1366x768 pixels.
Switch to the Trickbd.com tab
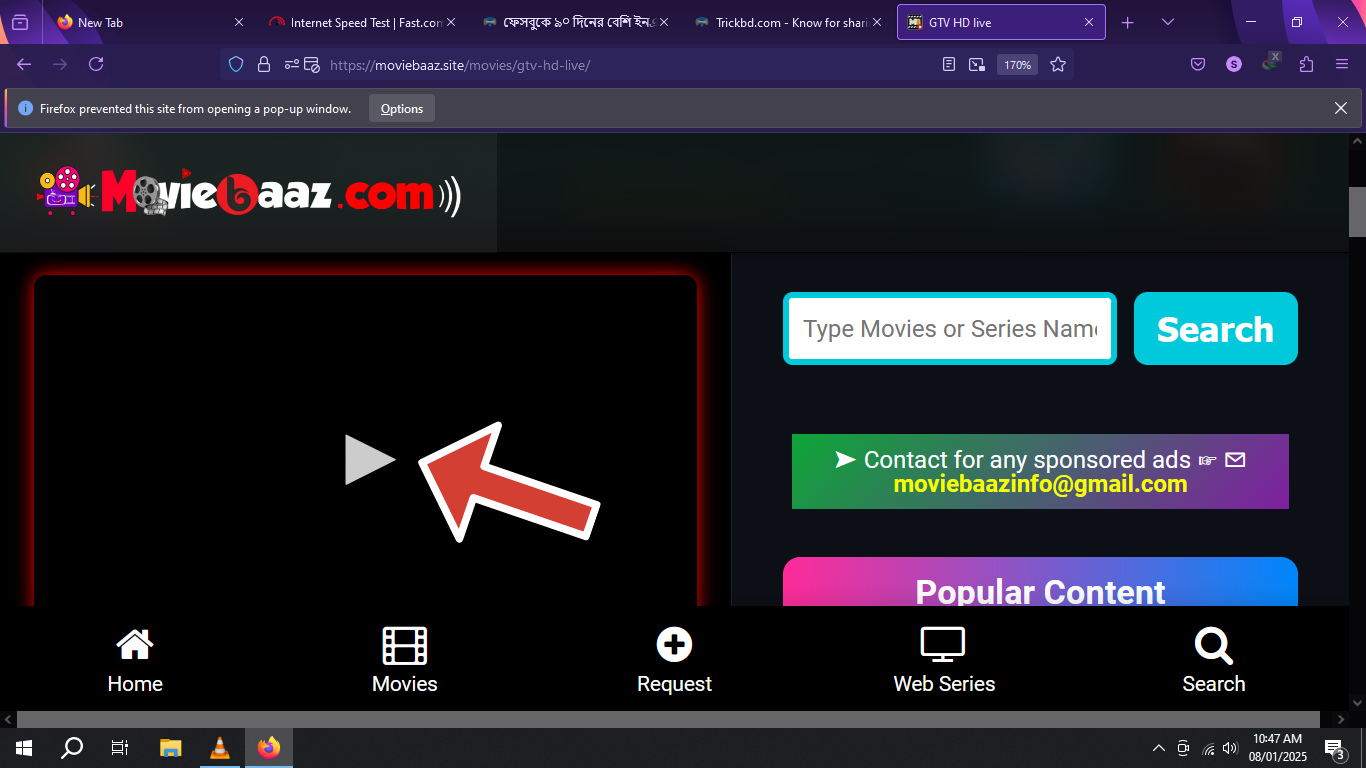pos(790,22)
